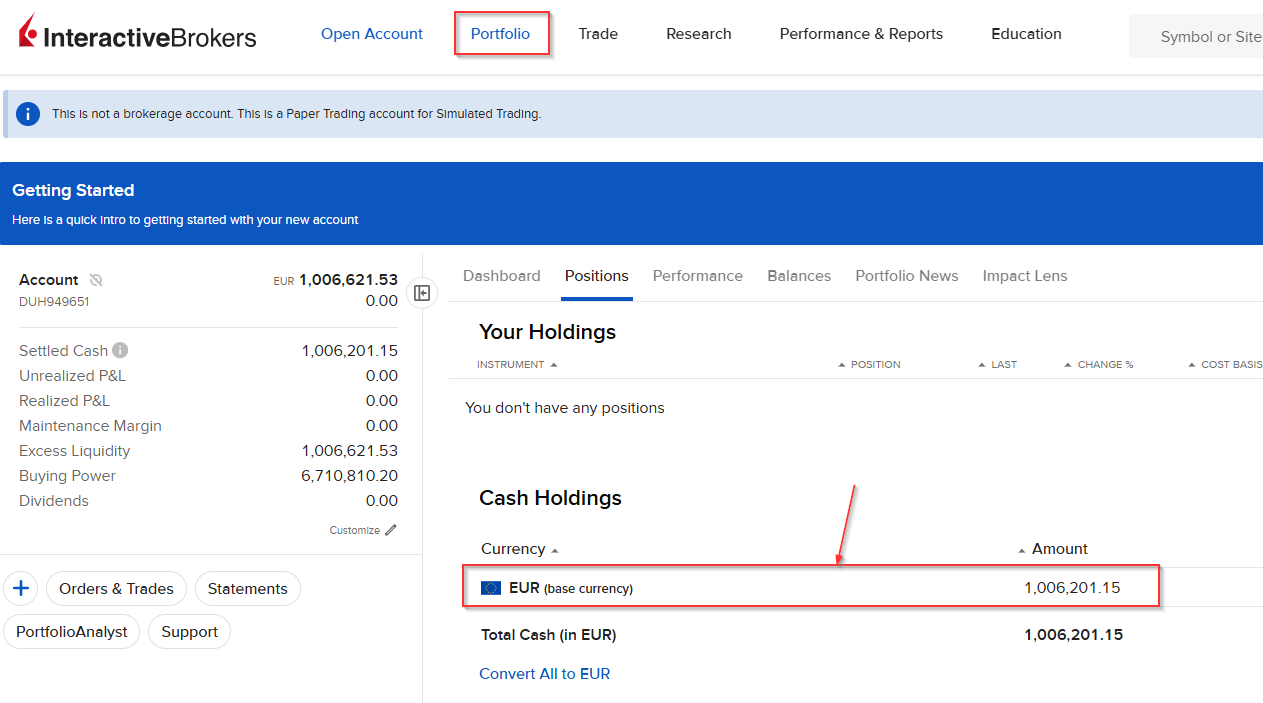Image resolution: width=1263 pixels, height=703 pixels.
Task: Click Convert All to EUR
Action: (x=544, y=673)
